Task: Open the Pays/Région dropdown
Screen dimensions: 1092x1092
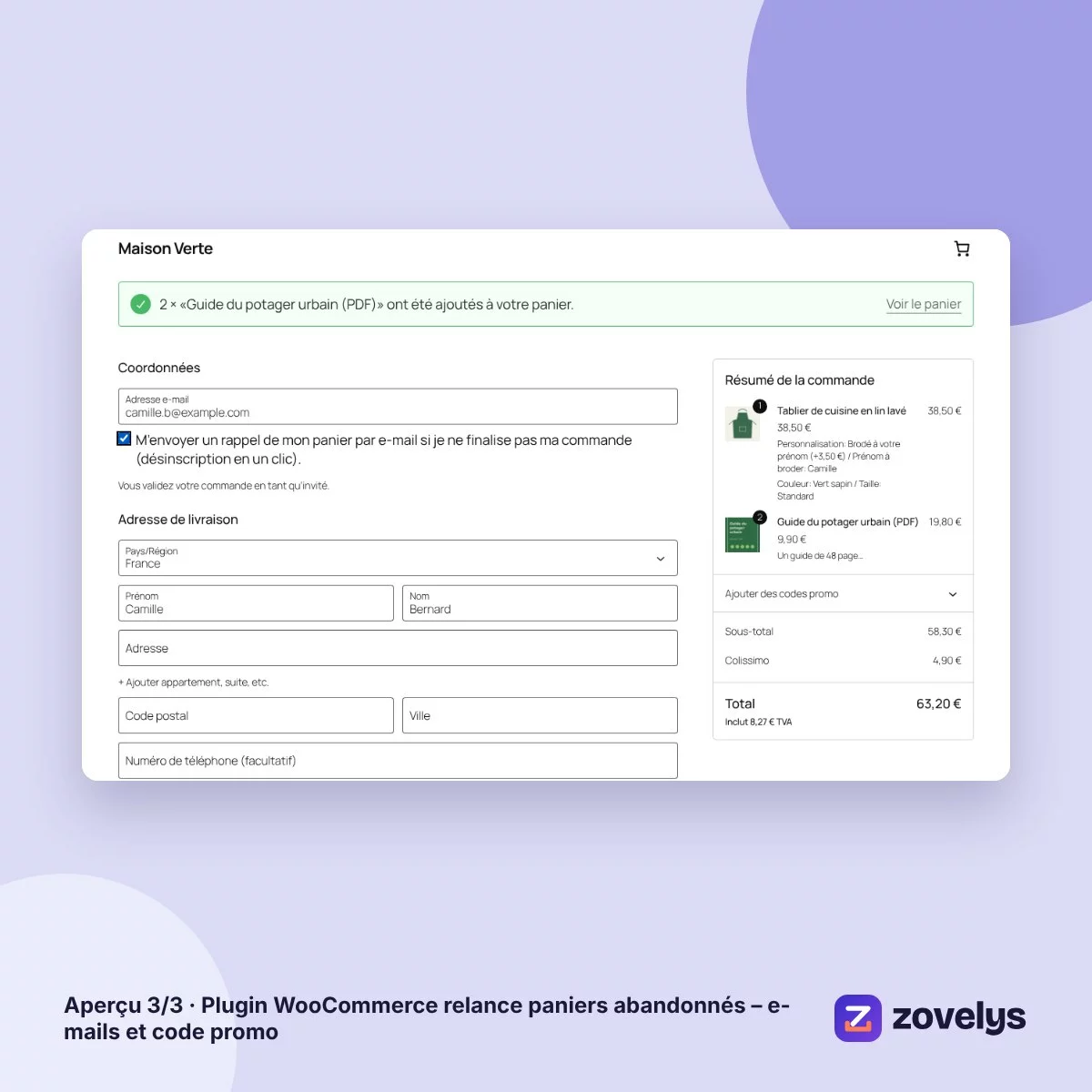Action: click(x=398, y=558)
